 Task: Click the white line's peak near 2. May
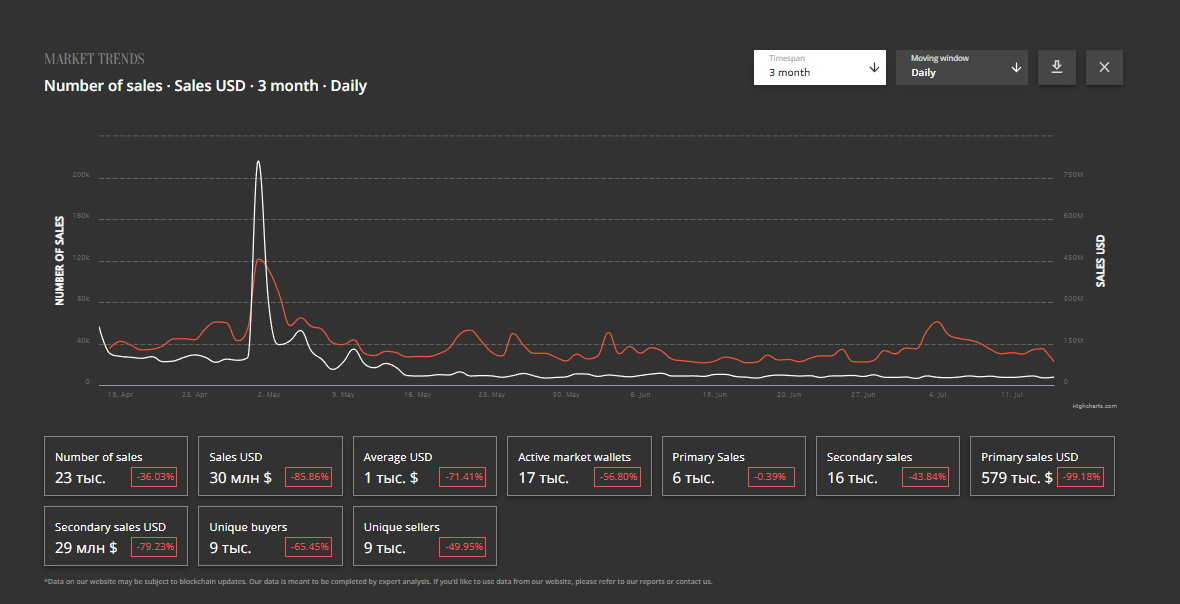tap(258, 161)
